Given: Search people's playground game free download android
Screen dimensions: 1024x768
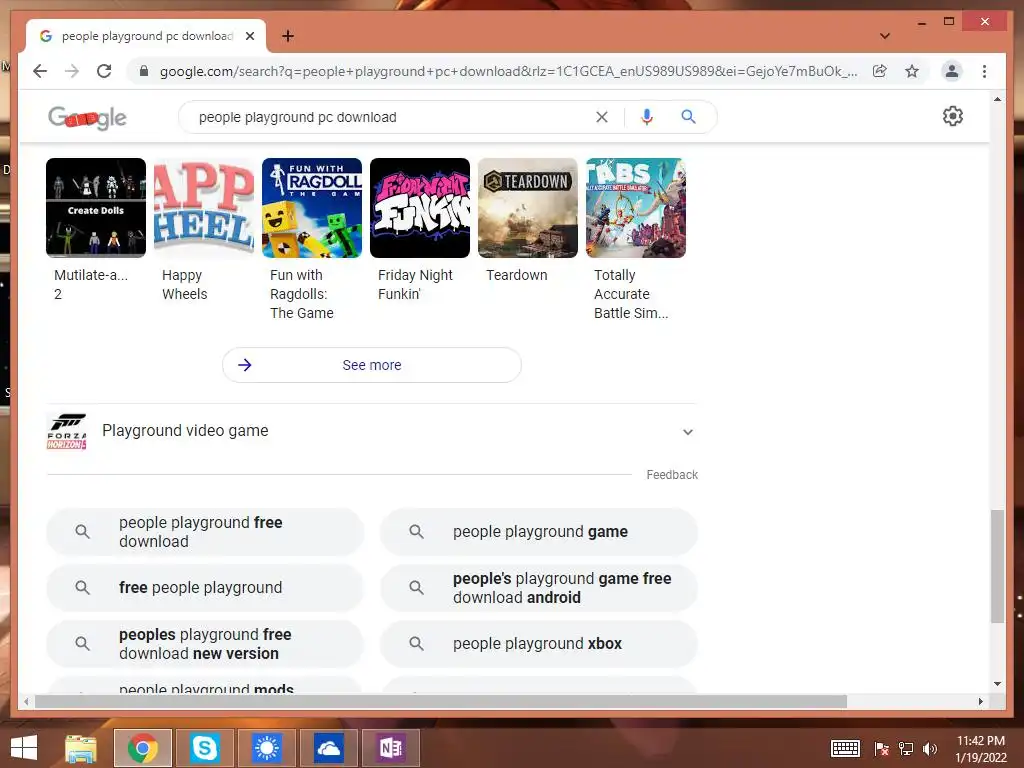Looking at the screenshot, I should (539, 588).
